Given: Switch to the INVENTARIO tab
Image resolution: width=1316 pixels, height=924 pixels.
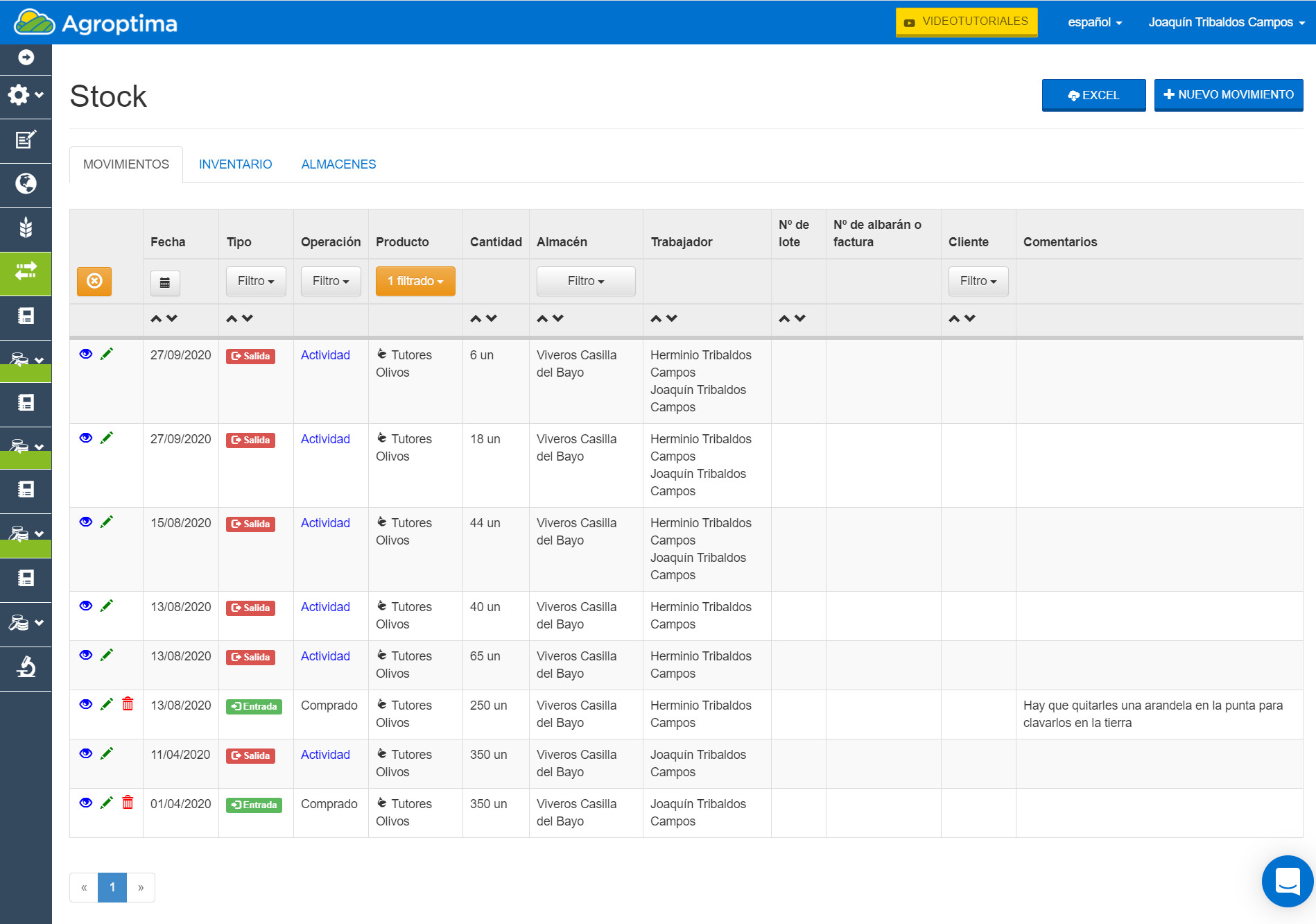Looking at the screenshot, I should click(x=235, y=164).
